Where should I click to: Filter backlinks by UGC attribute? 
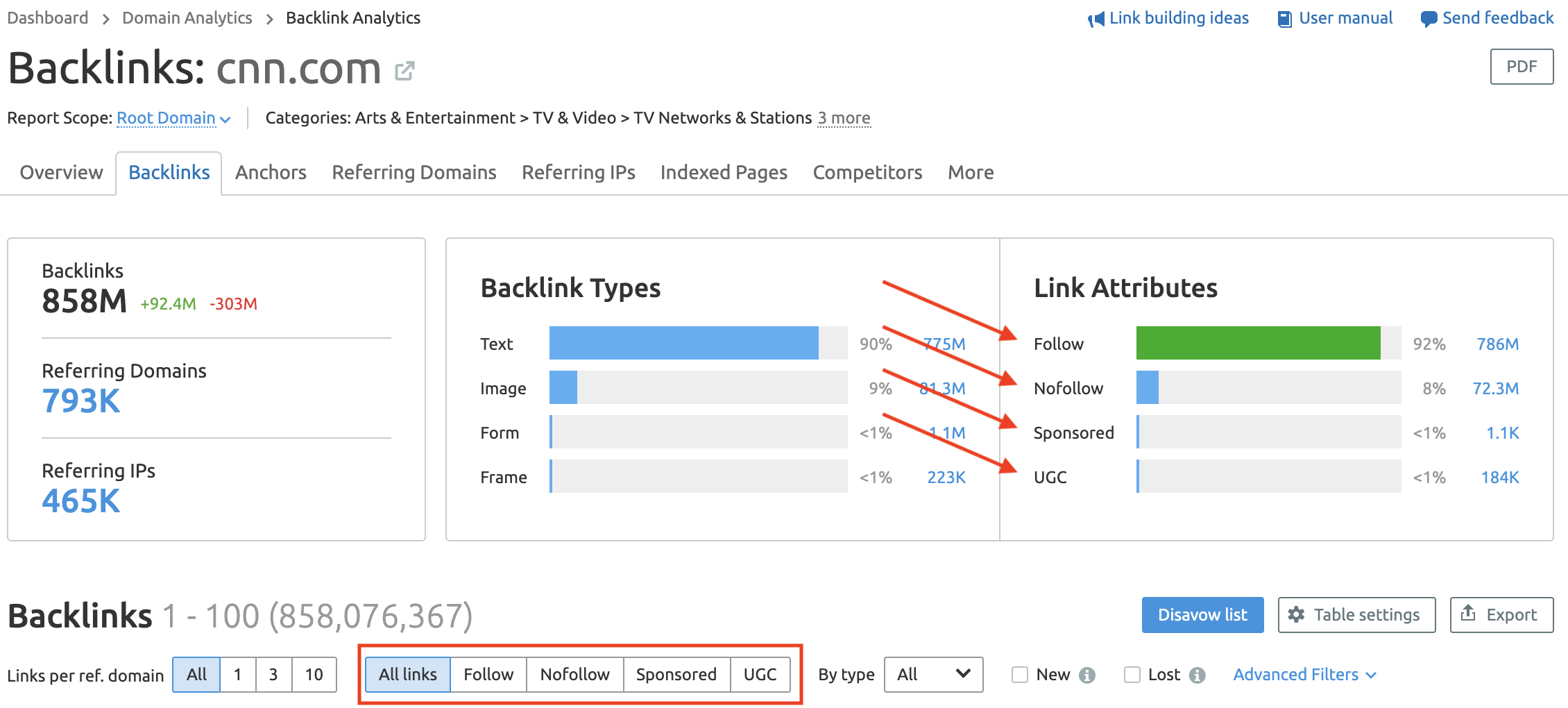[760, 675]
